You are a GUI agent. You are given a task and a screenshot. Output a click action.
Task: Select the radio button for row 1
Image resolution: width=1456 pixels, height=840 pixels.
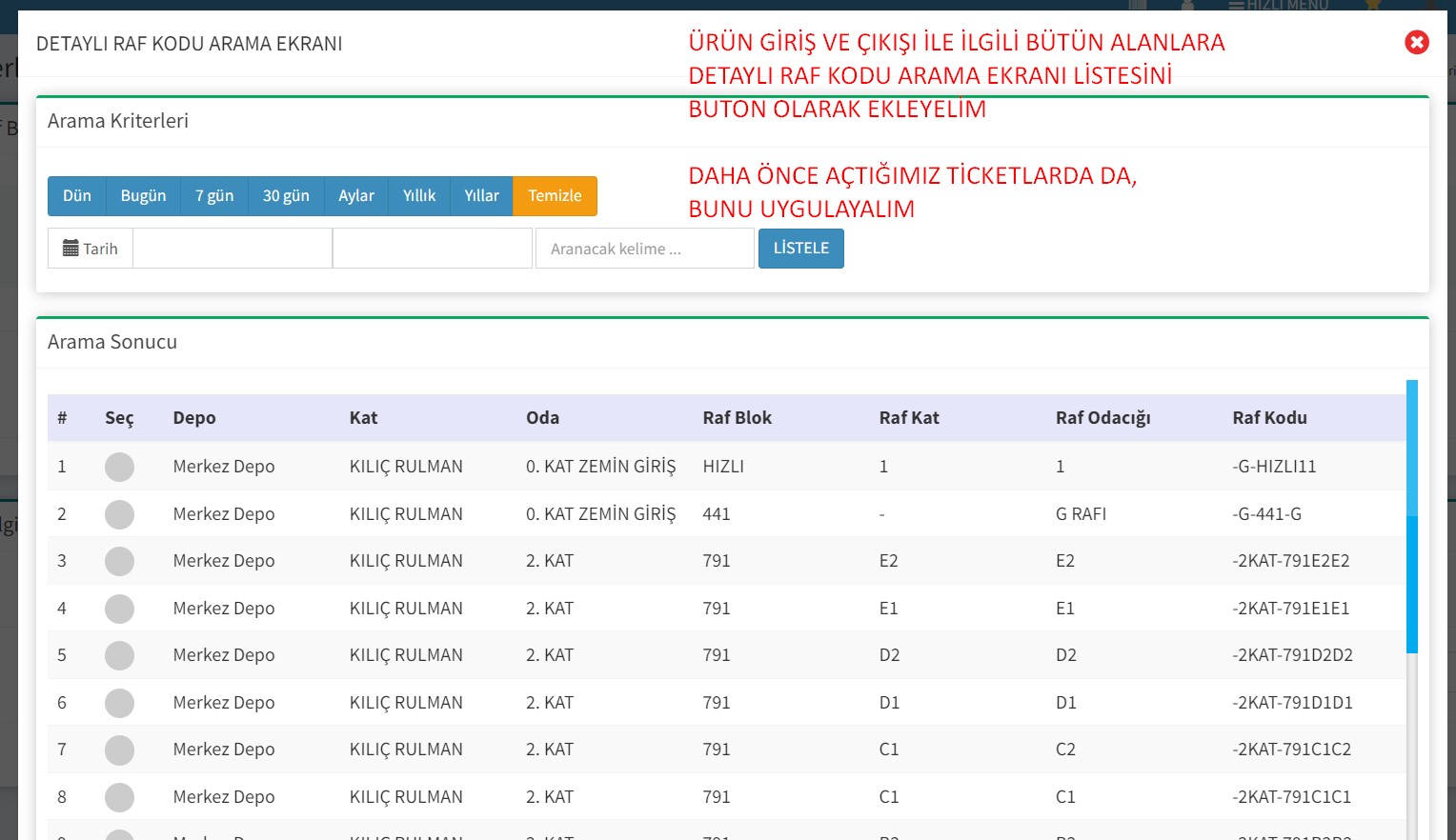pyautogui.click(x=119, y=467)
